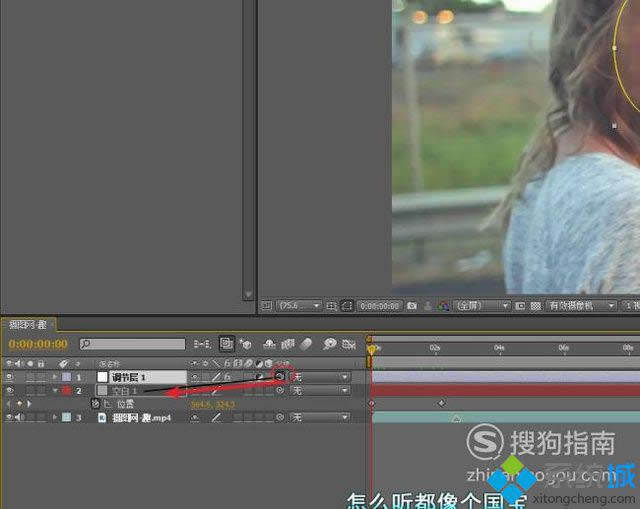Image resolution: width=640 pixels, height=509 pixels.
Task: Select the 调节层 1 layer name
Action: click(128, 377)
